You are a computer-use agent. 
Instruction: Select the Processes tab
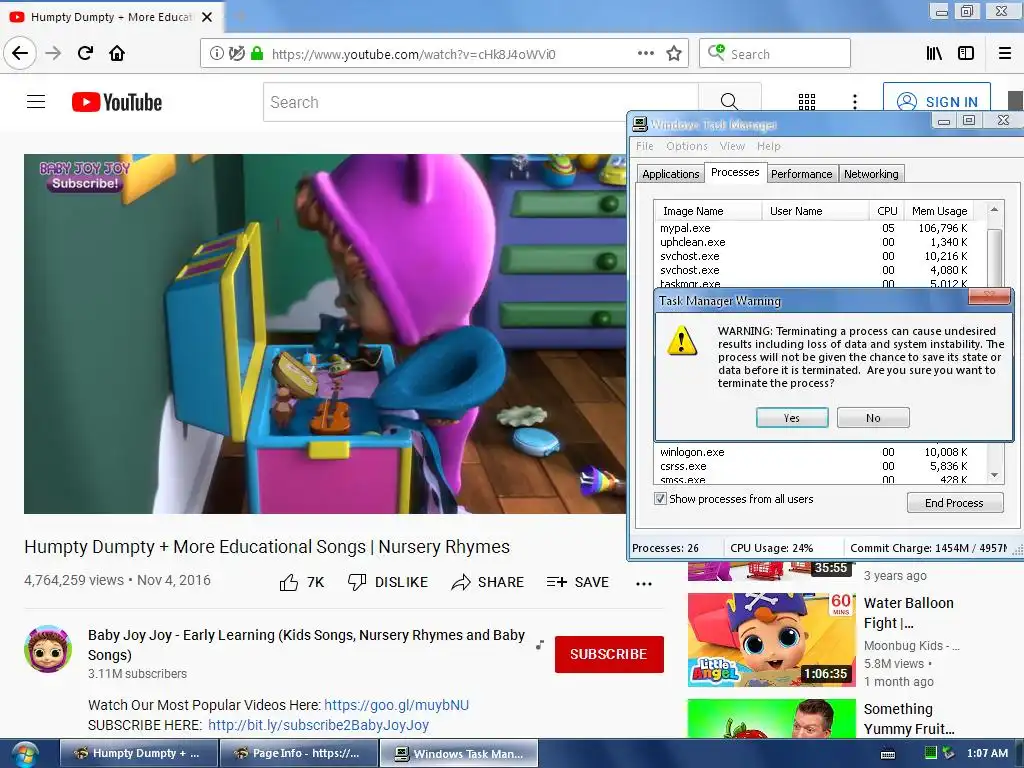click(x=735, y=172)
